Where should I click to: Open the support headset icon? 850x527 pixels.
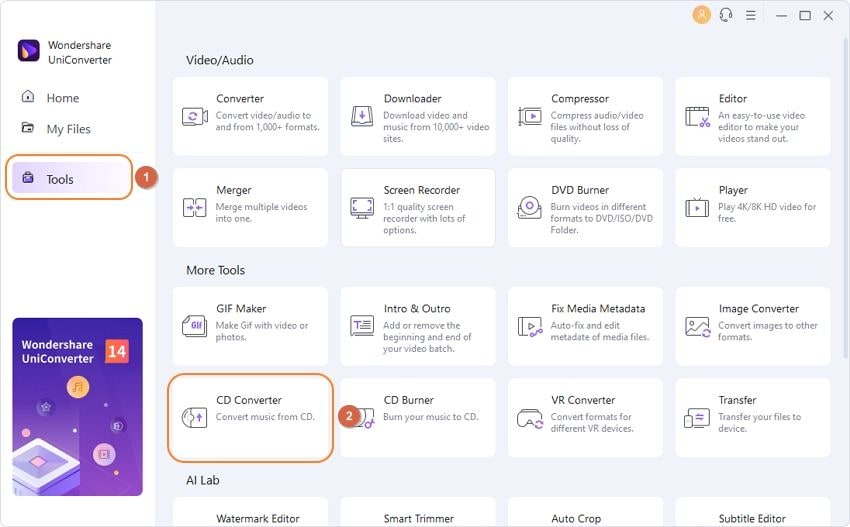726,15
